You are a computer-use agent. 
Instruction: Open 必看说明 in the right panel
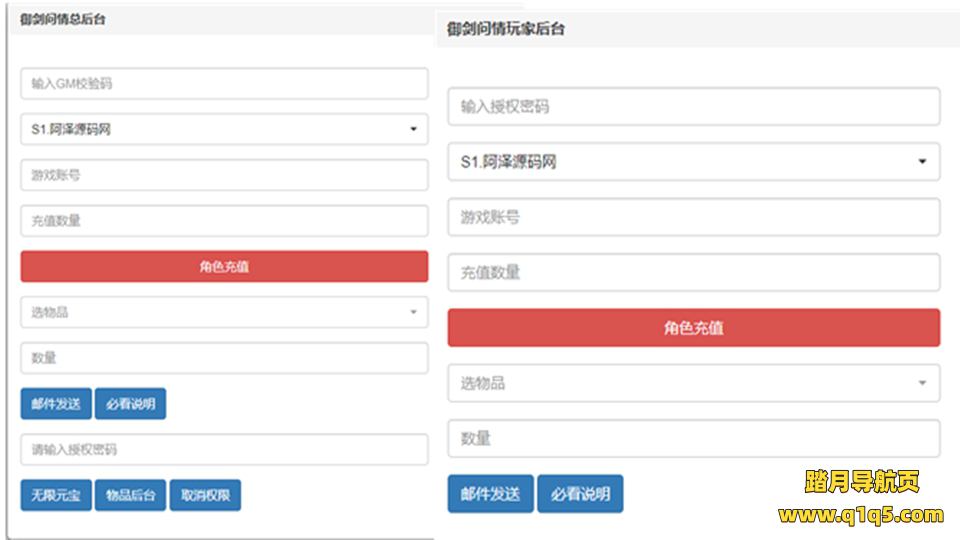point(580,494)
